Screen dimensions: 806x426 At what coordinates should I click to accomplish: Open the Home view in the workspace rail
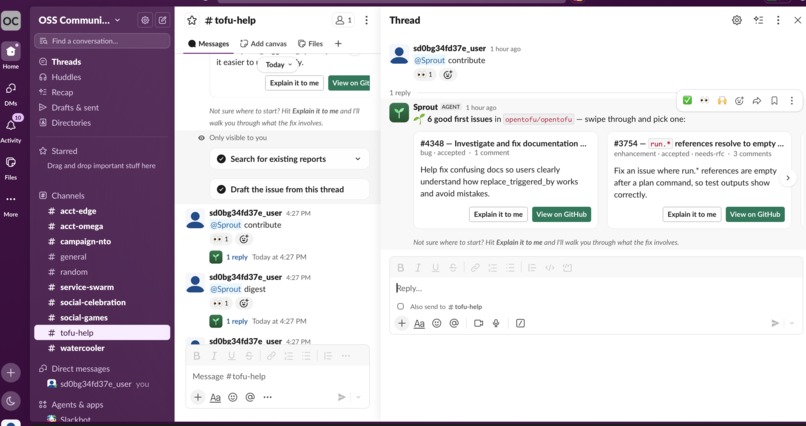point(11,51)
